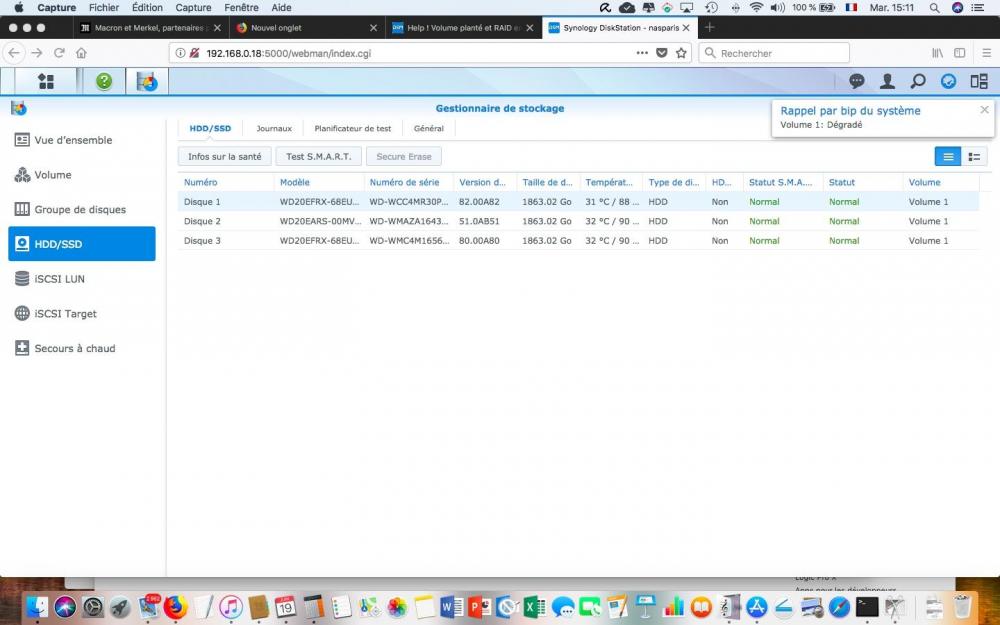1000x625 pixels.
Task: Open the user account options icon
Action: click(887, 82)
